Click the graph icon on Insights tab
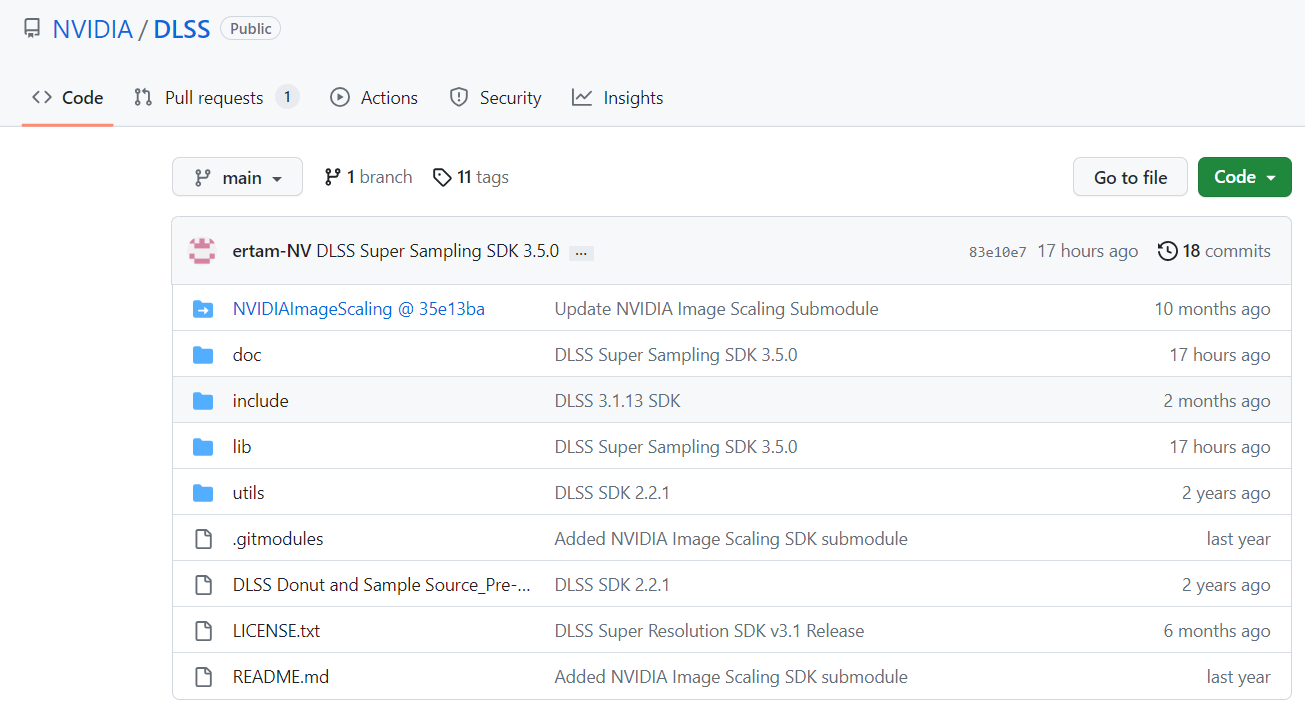Image resolution: width=1305 pixels, height=714 pixels. [x=582, y=97]
